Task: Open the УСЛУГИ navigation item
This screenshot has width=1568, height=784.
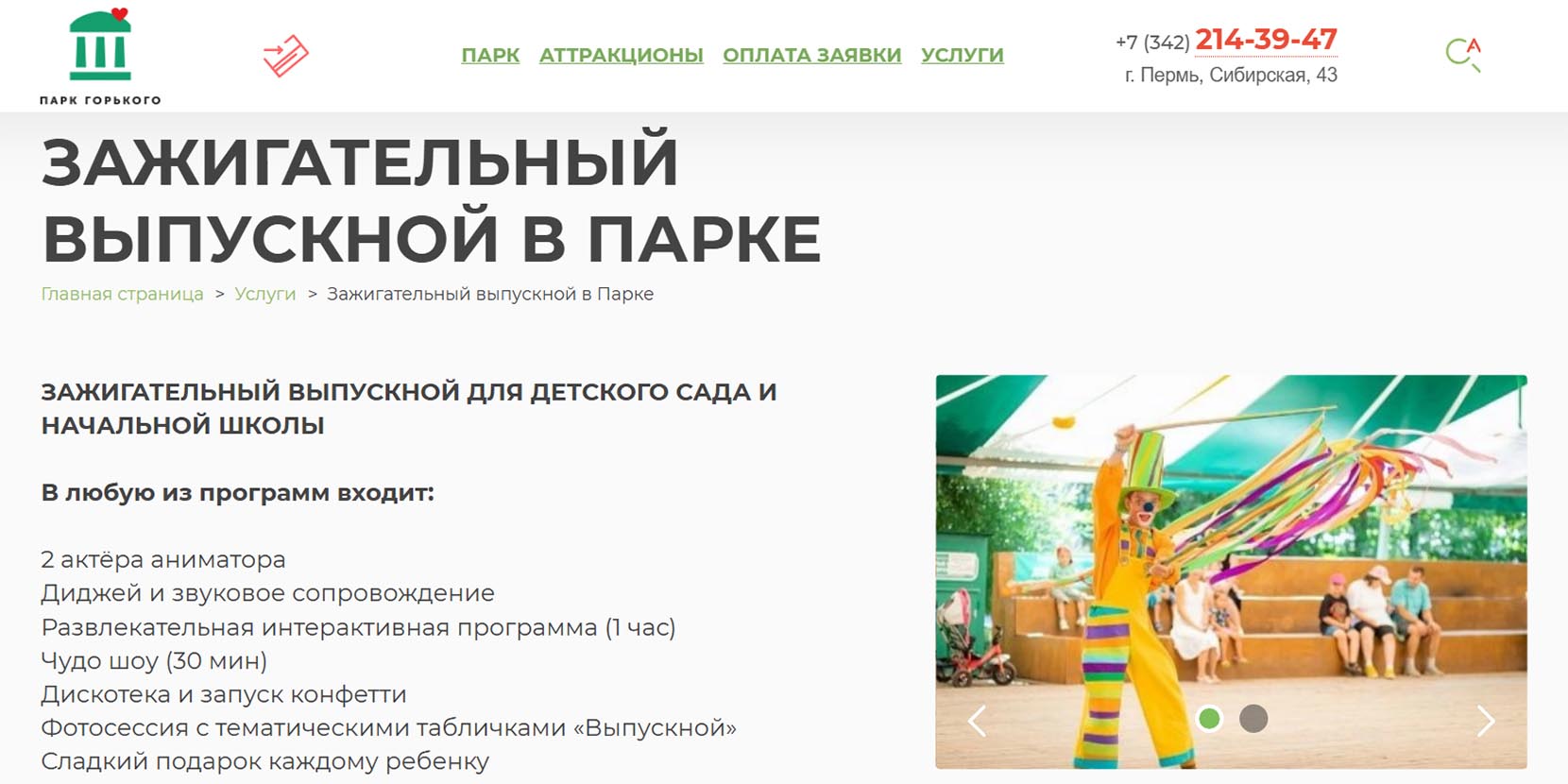Action: [x=963, y=56]
